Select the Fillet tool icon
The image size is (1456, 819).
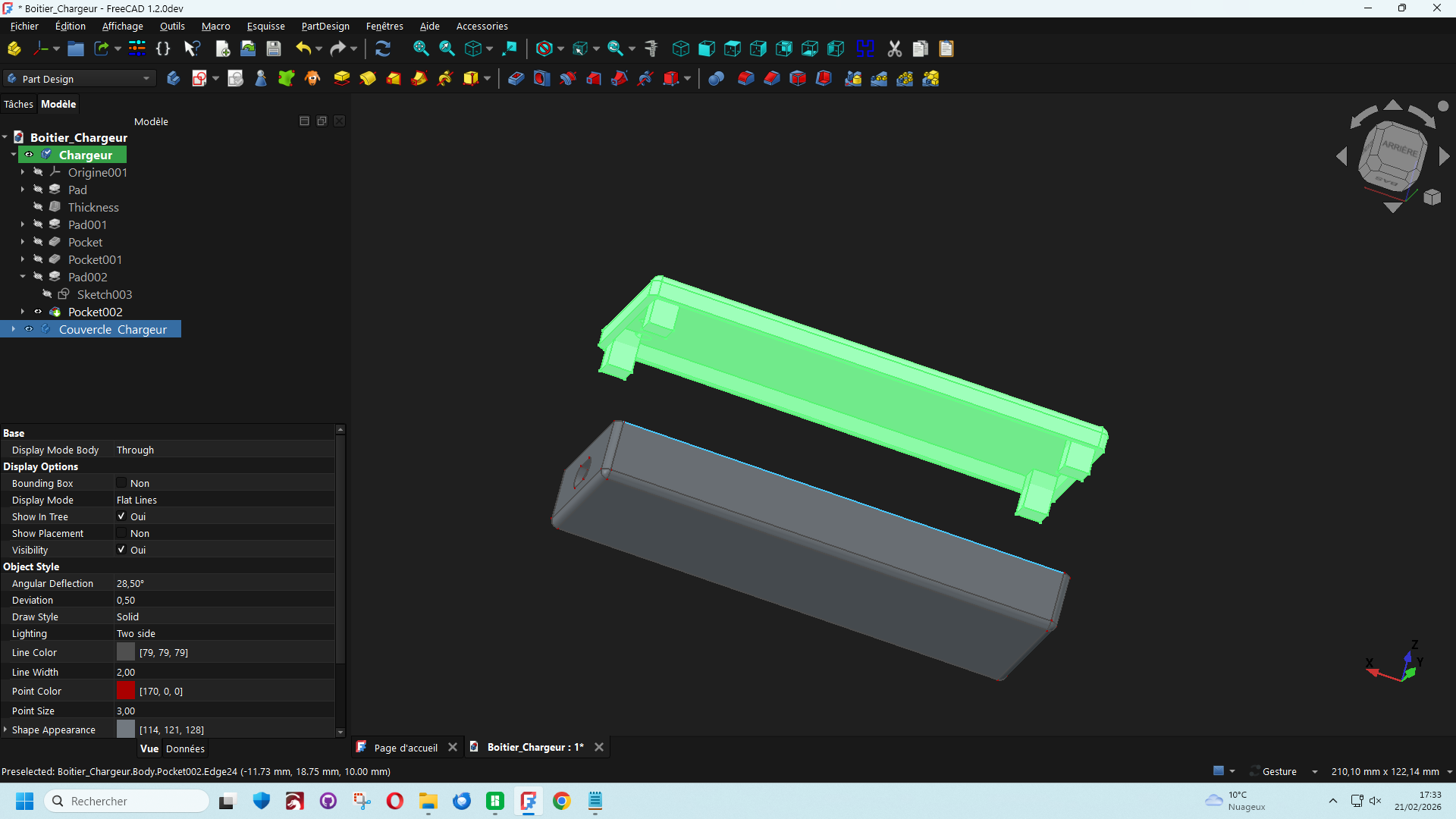pyautogui.click(x=746, y=78)
